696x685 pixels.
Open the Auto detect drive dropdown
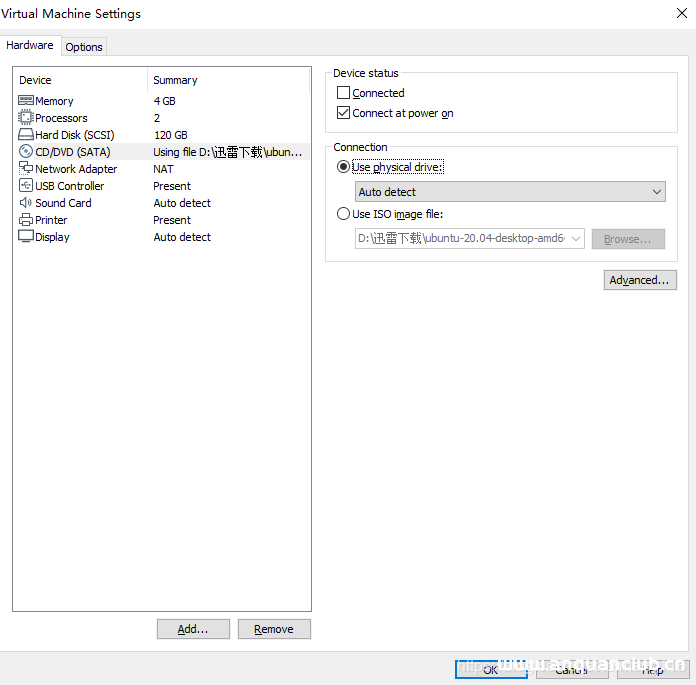(x=510, y=192)
